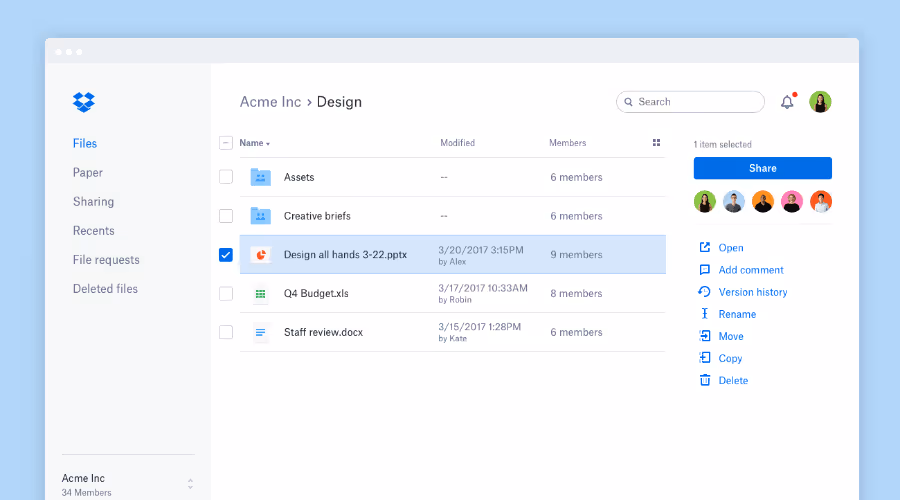The width and height of the screenshot is (900, 500).
Task: Click the Rename link
Action: click(737, 314)
